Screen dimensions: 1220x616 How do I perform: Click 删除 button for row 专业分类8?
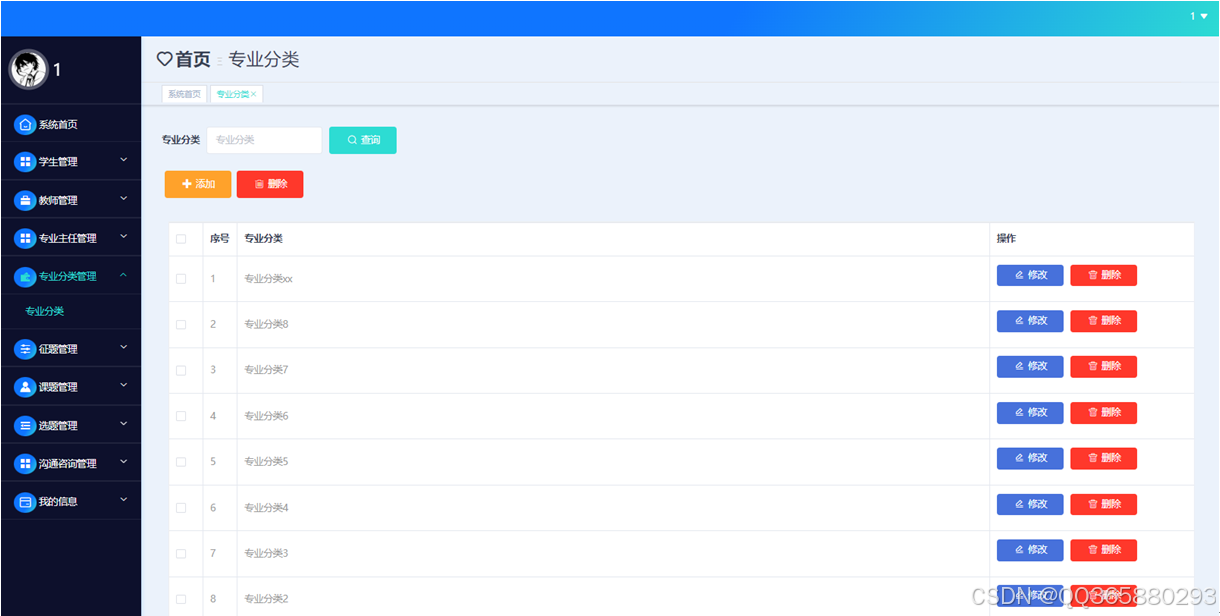pos(1104,321)
